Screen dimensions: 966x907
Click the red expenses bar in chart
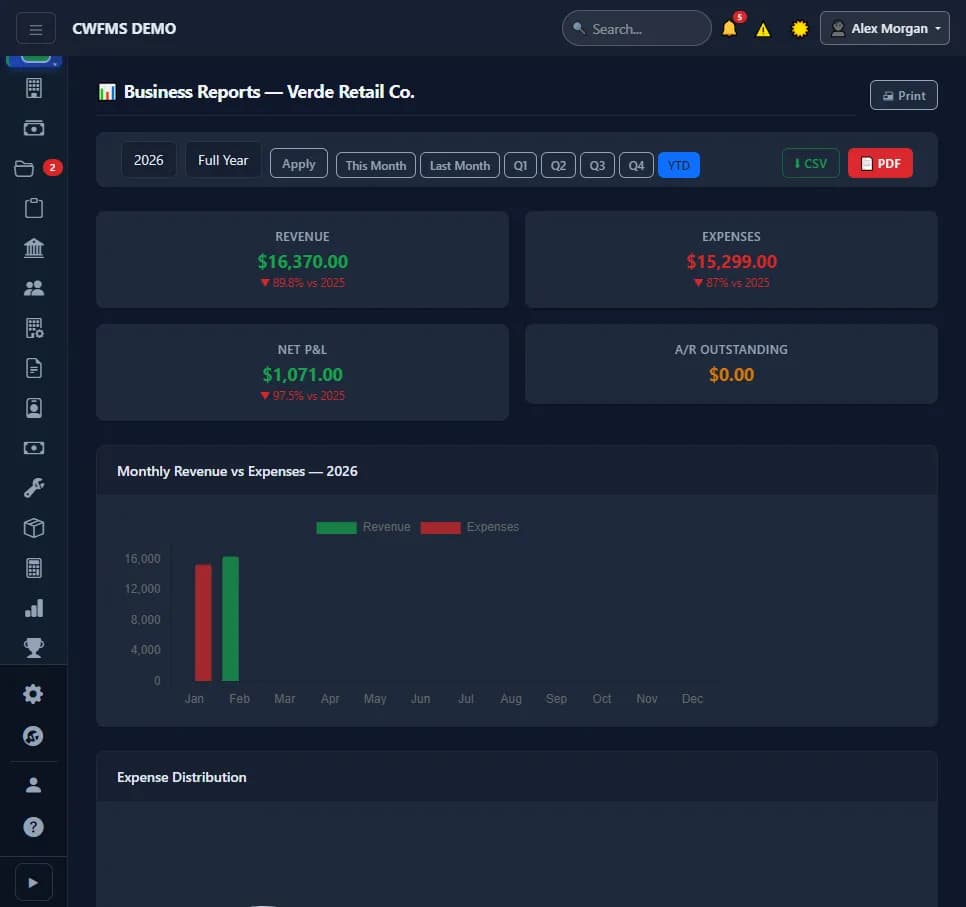pos(203,623)
